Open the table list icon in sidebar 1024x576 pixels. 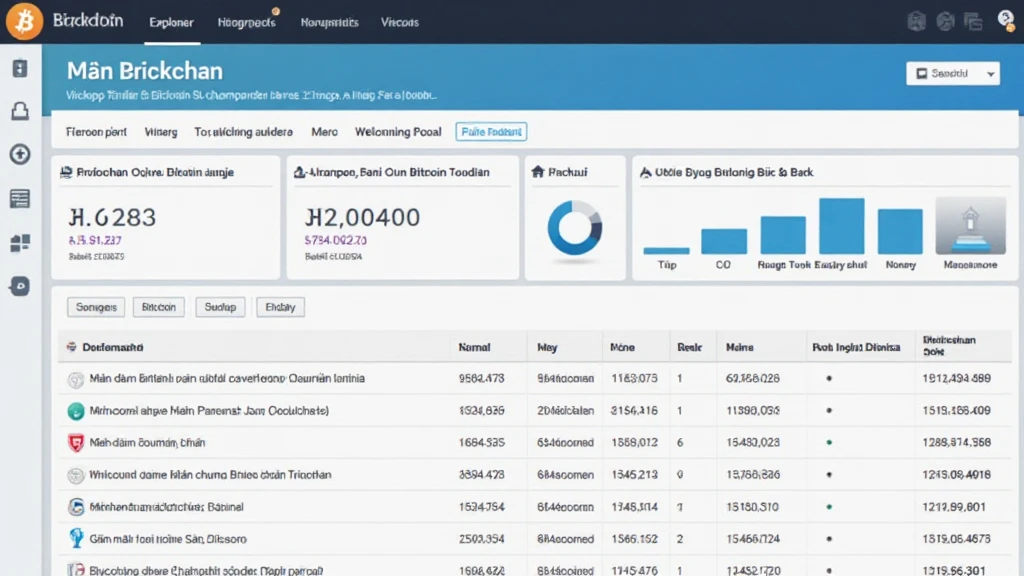[20, 199]
